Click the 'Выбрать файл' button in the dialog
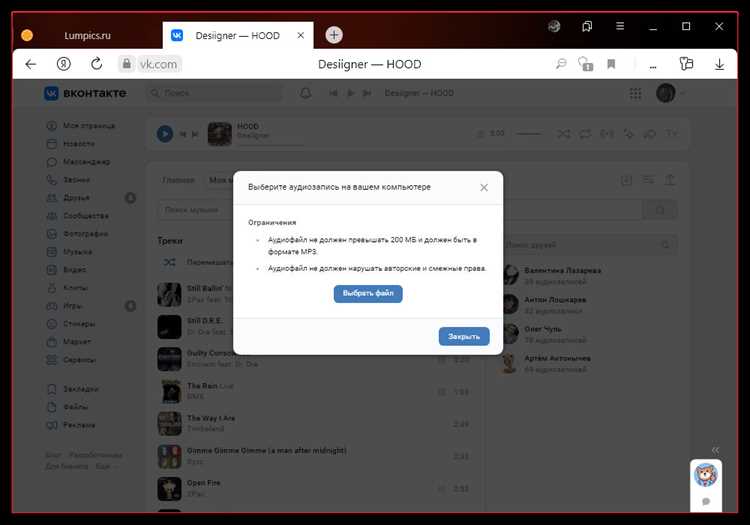The width and height of the screenshot is (750, 525). [x=368, y=294]
